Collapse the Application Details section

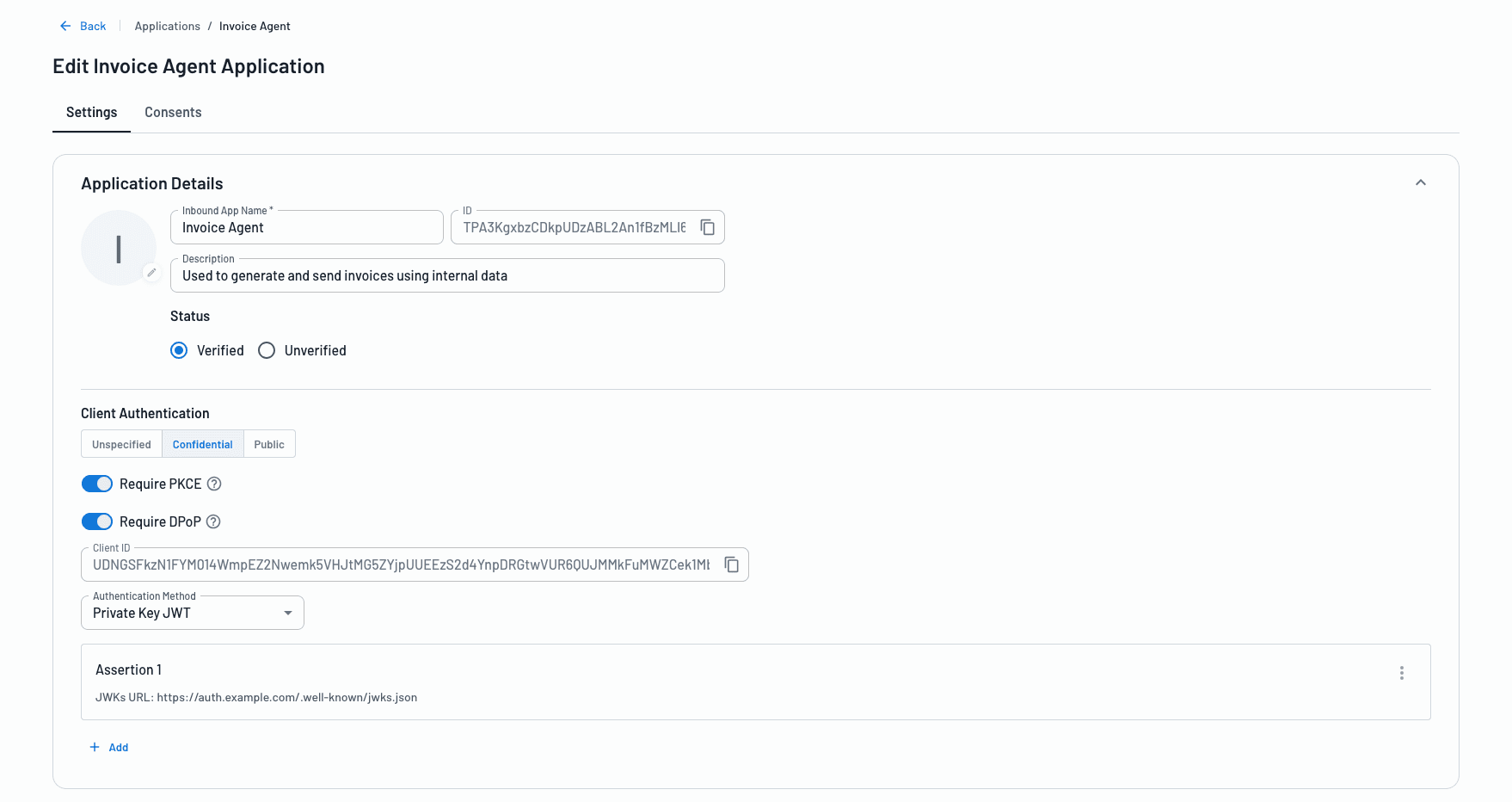pyautogui.click(x=1421, y=182)
